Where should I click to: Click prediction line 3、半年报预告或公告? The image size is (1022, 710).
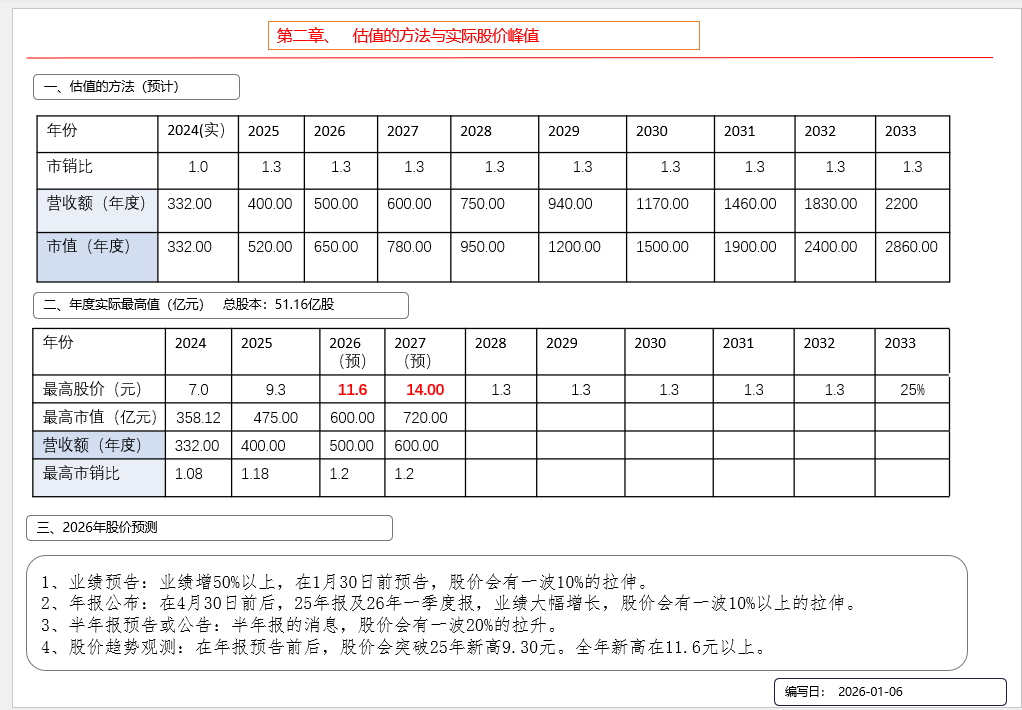(x=300, y=625)
